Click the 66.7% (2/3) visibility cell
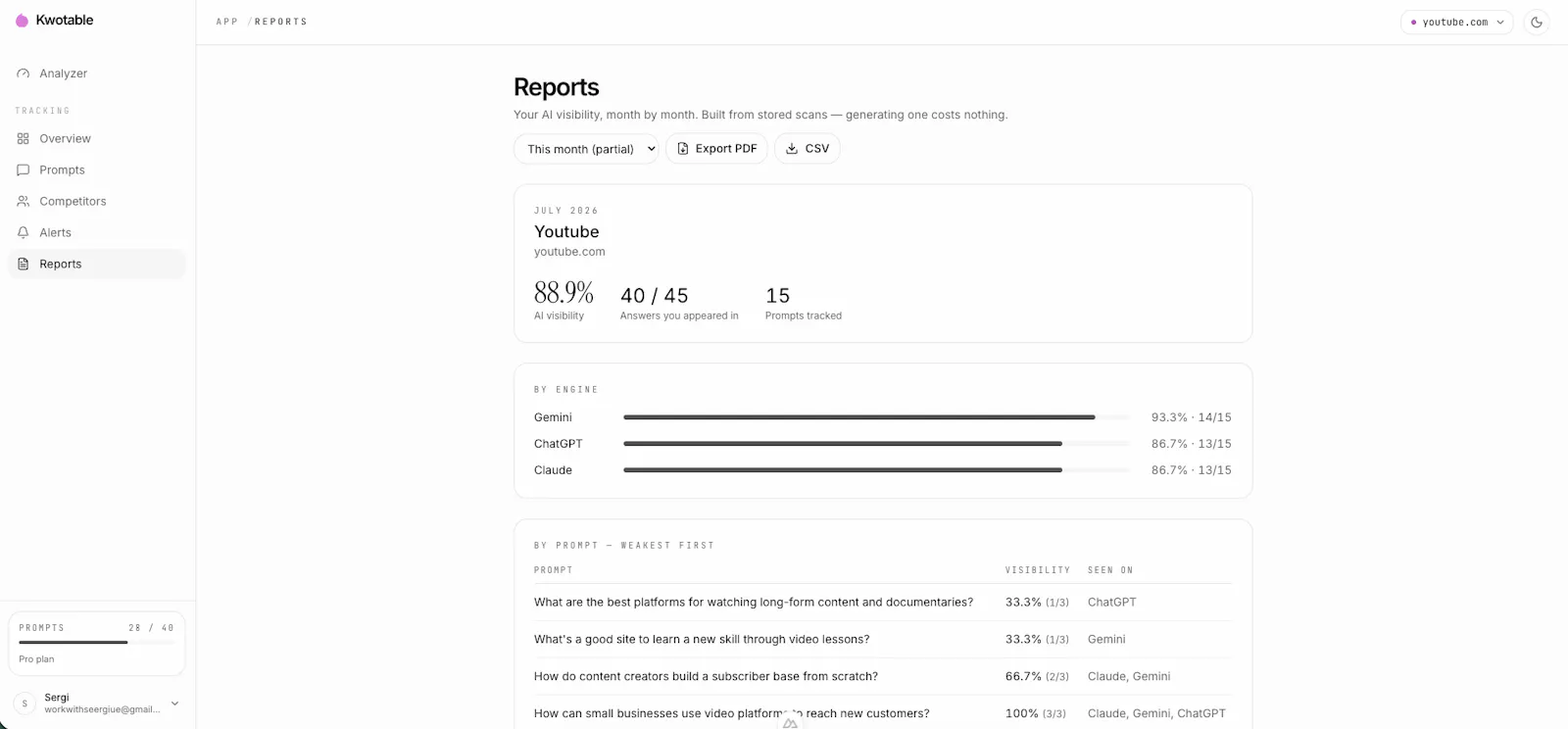Image resolution: width=1568 pixels, height=729 pixels. 1037,677
